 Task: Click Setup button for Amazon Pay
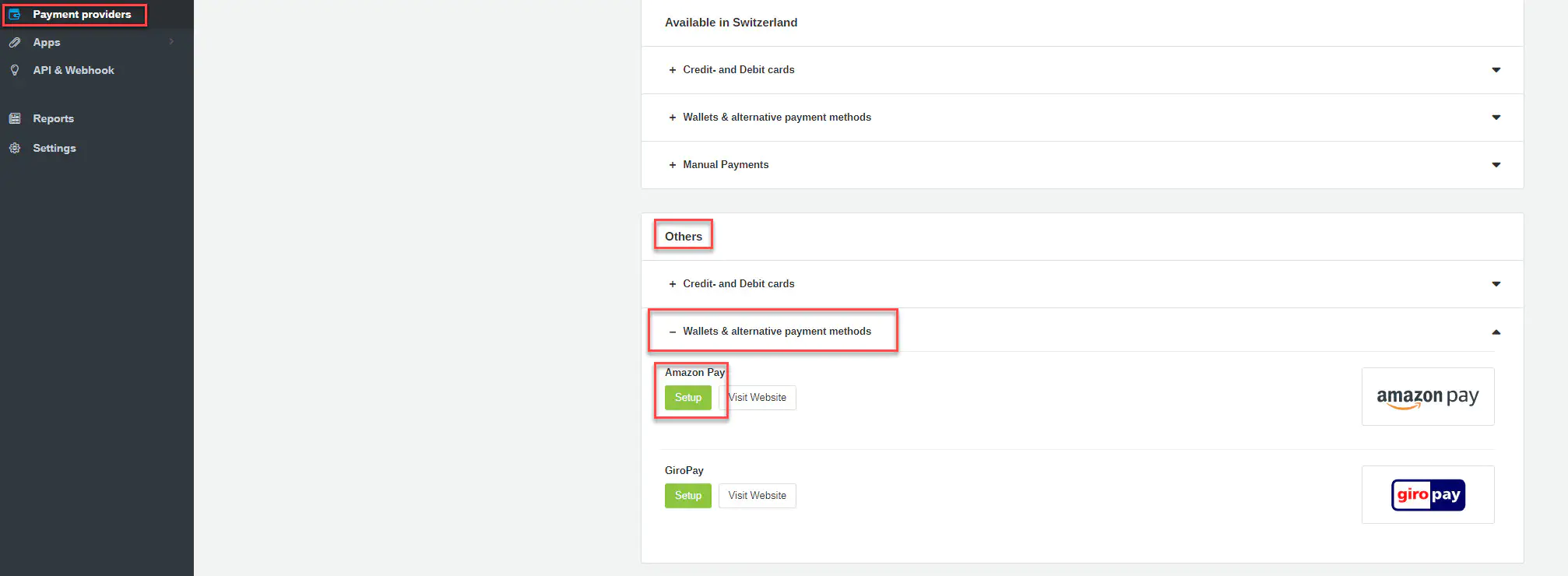point(687,398)
